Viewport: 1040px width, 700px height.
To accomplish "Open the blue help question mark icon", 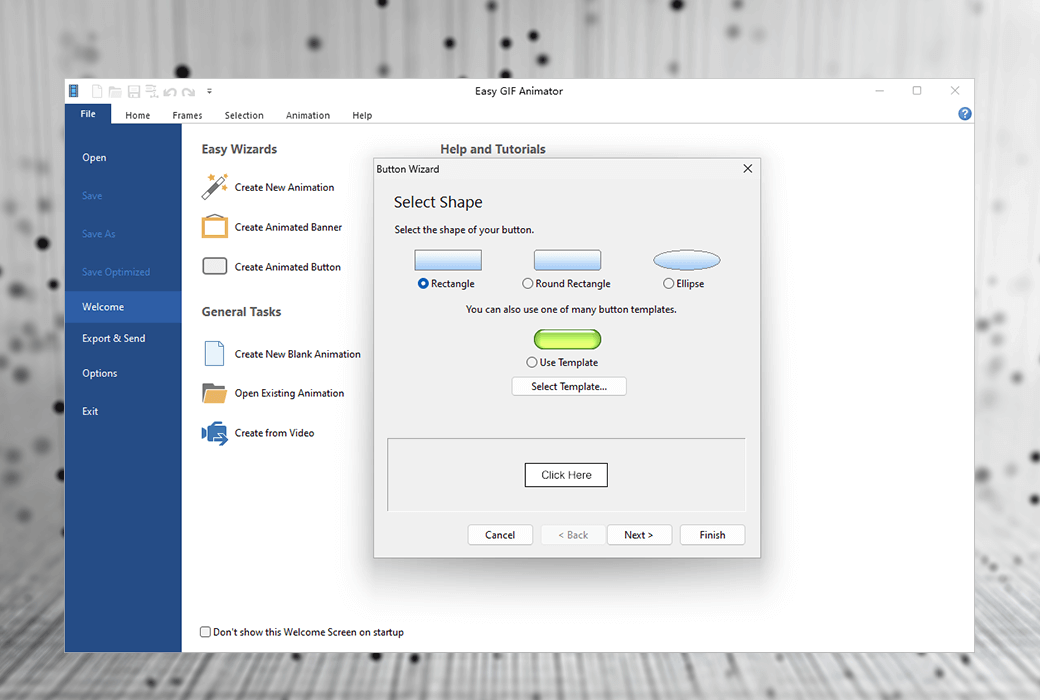I will [x=964, y=114].
